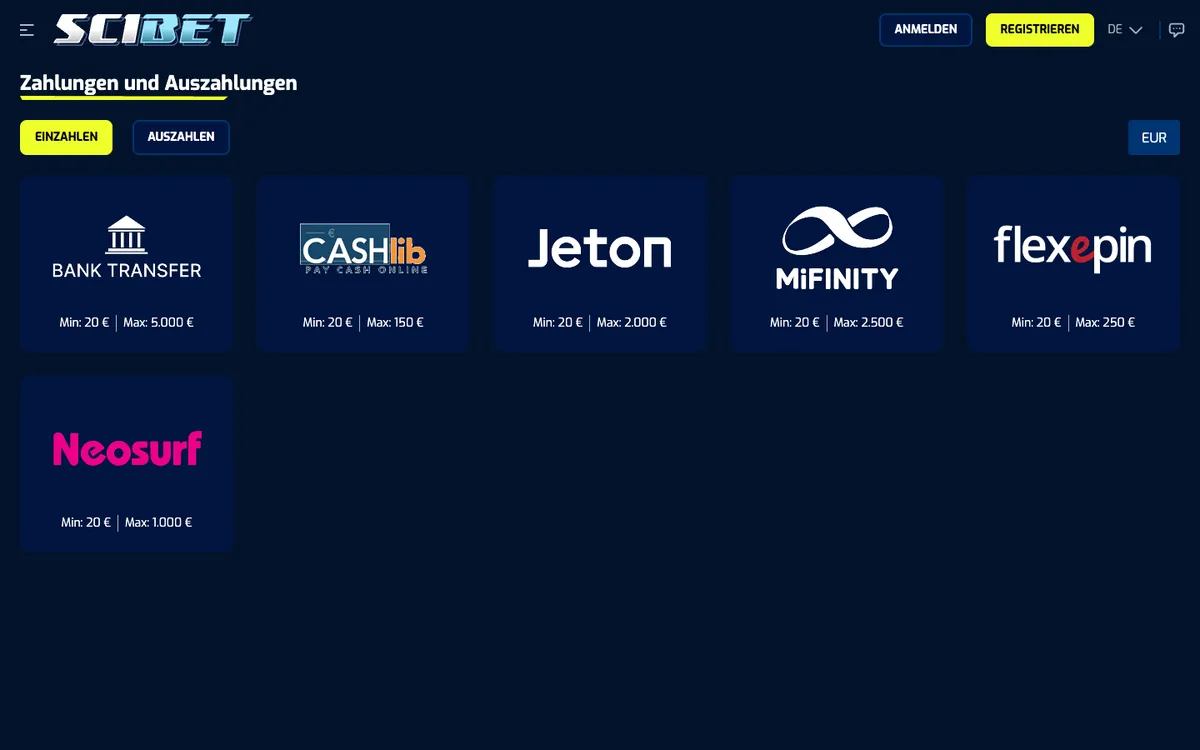Click the Bank Transfer building icon
The width and height of the screenshot is (1200, 750).
(127, 234)
